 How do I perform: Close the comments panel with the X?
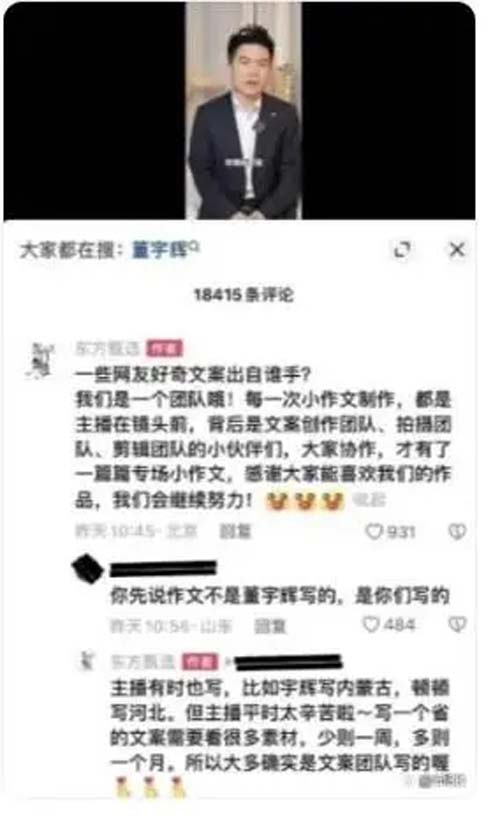(x=457, y=250)
